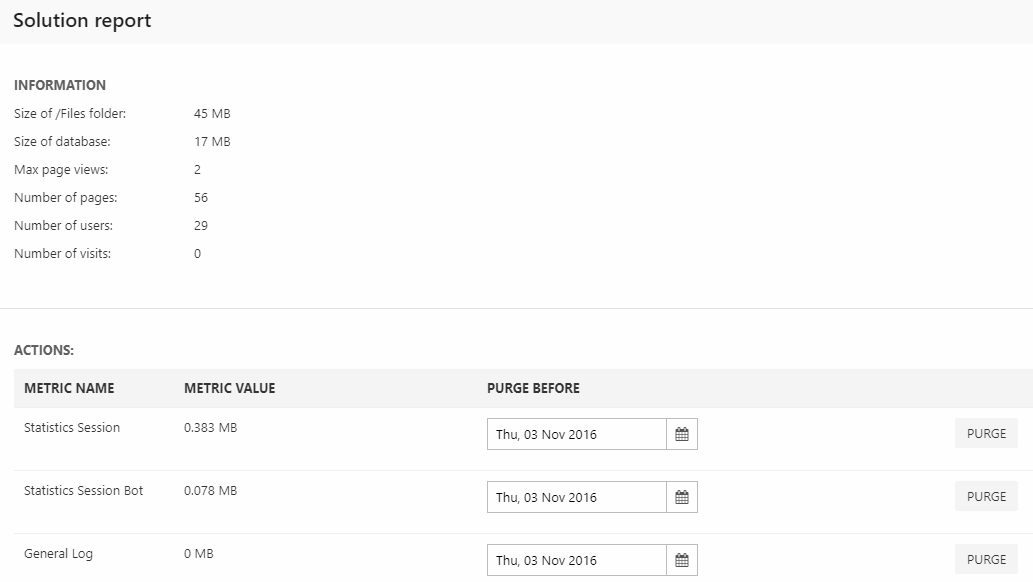Select the Size of /Files folder label
Screen dimensions: 1033x582
[70, 114]
